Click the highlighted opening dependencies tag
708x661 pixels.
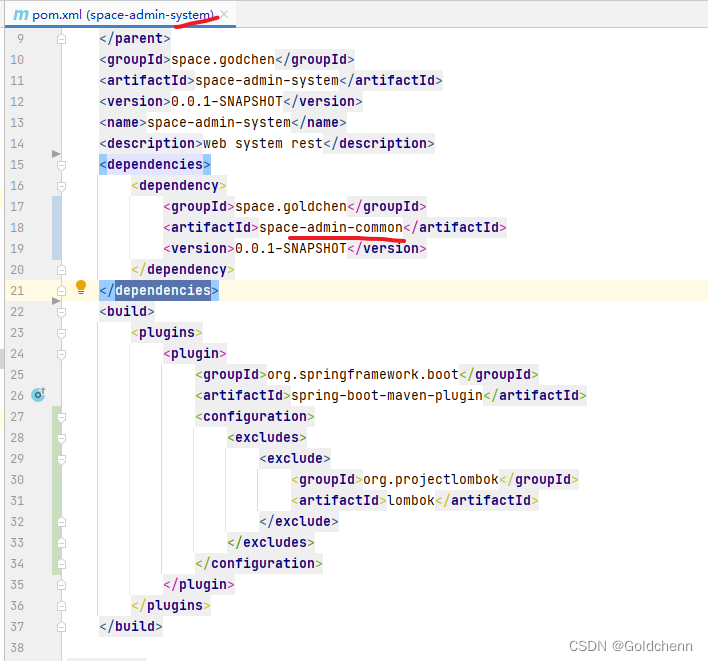pyautogui.click(x=155, y=164)
